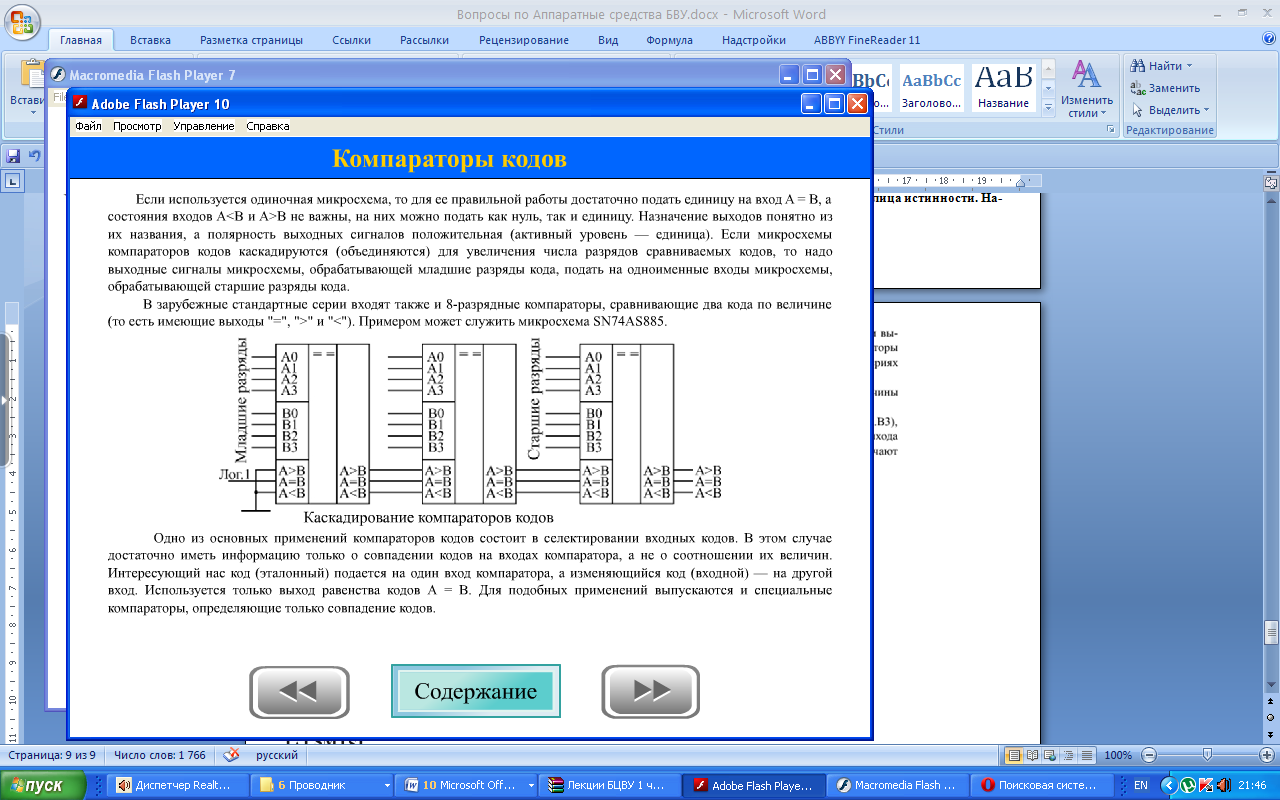
Task: Open the Ссылки ribbon tab
Action: tap(351, 40)
